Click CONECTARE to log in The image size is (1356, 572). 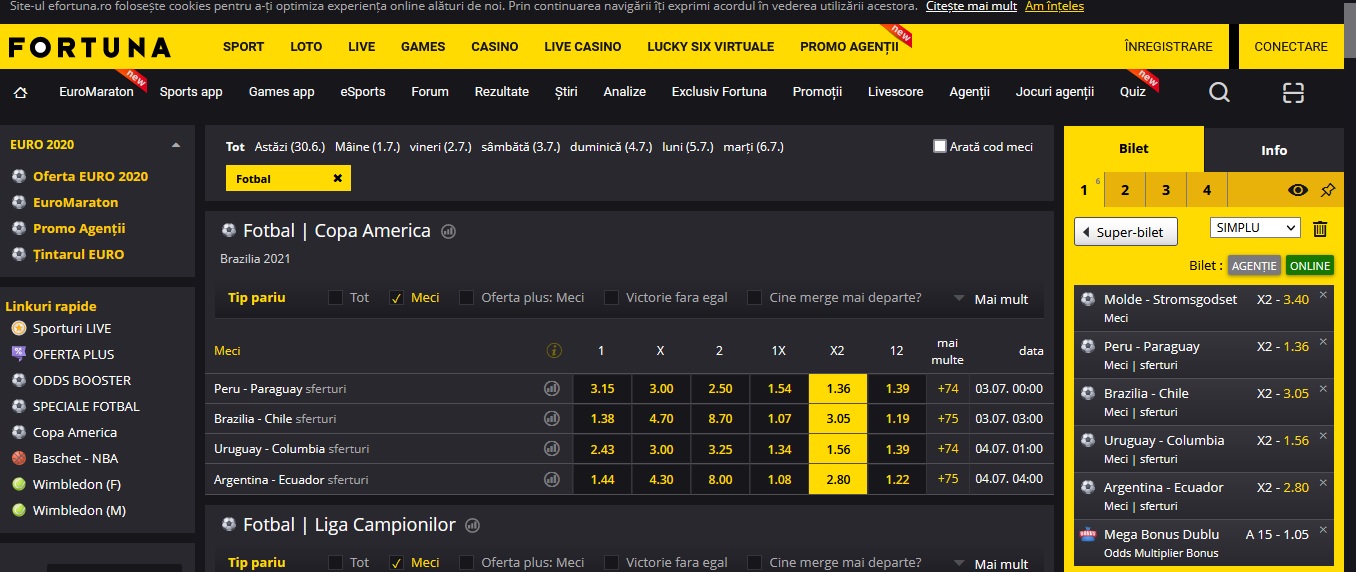point(1291,46)
